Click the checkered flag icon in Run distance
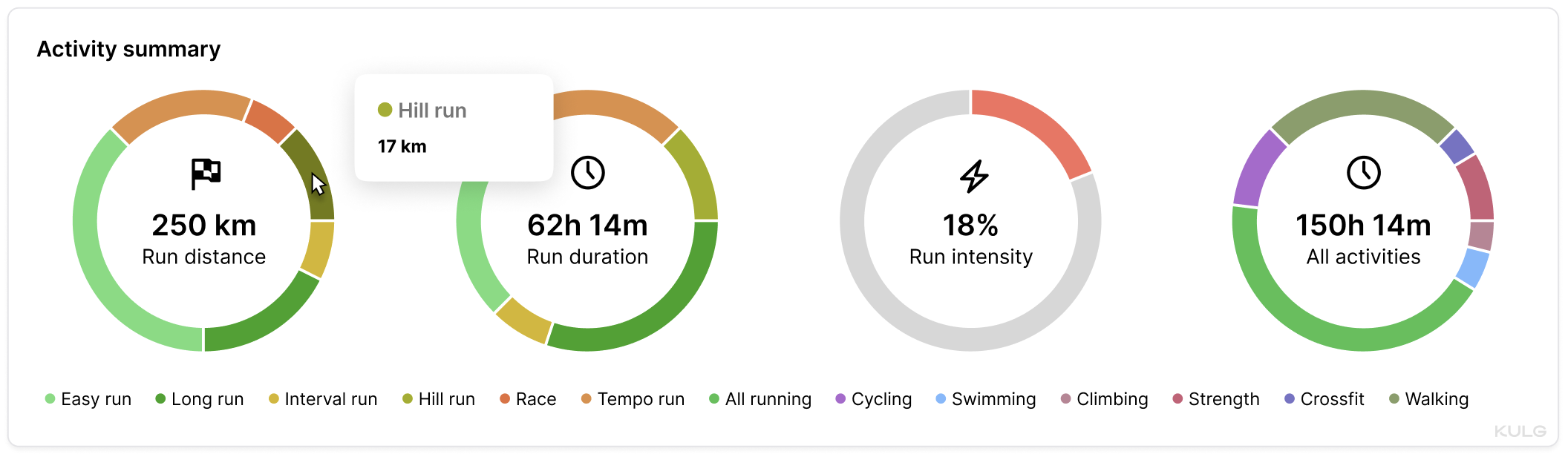This screenshot has width=1568, height=457. pos(206,174)
